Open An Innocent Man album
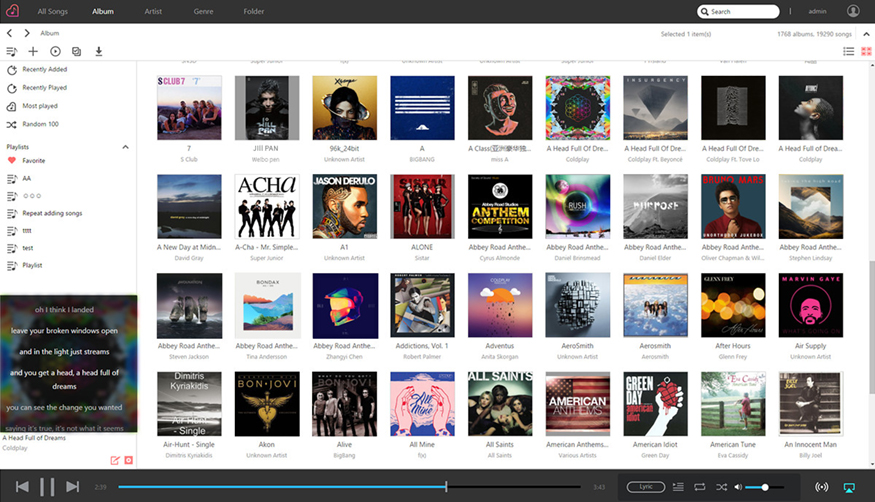875x502 pixels. [810, 404]
